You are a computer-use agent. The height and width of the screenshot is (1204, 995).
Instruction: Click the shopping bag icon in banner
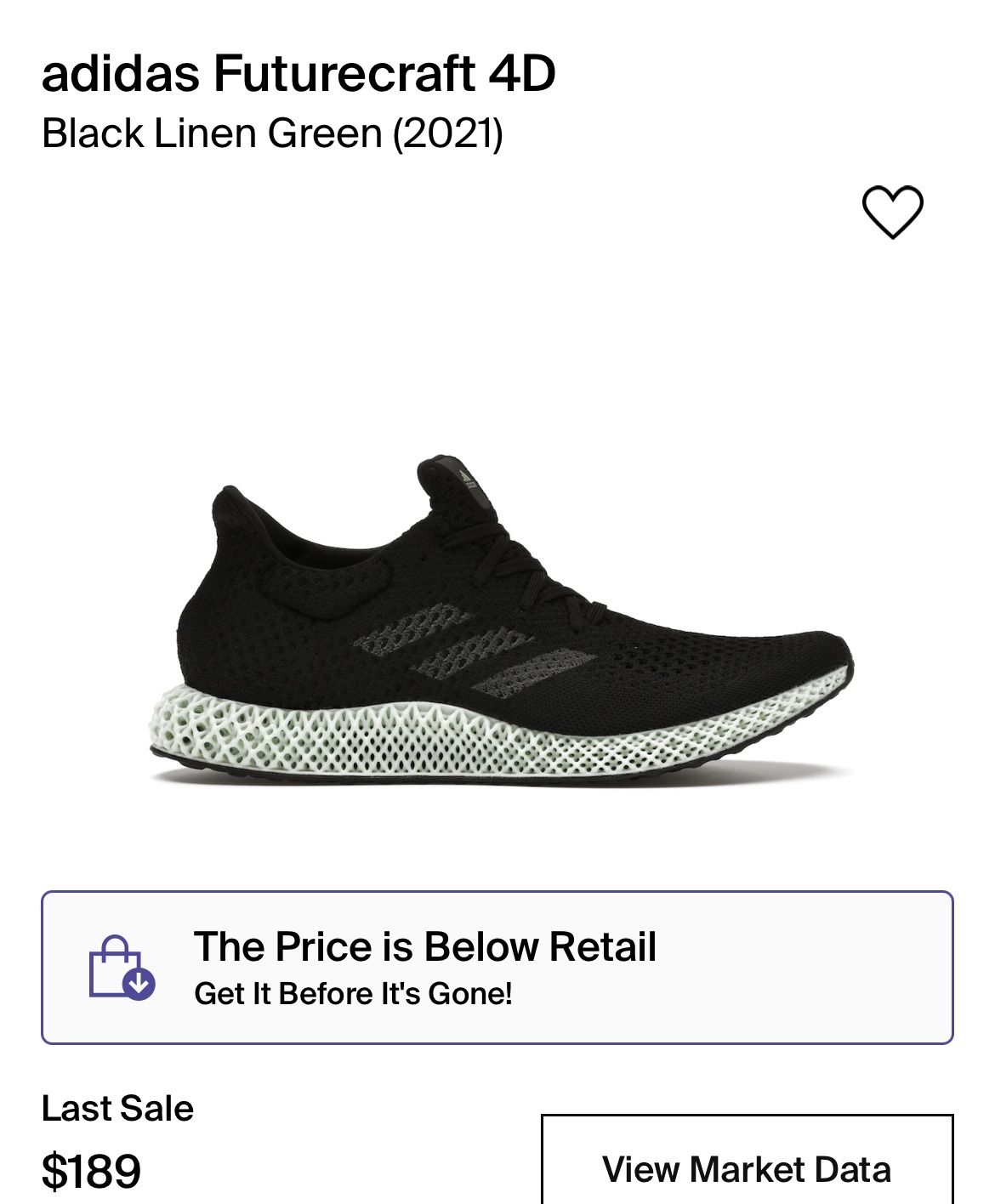117,966
